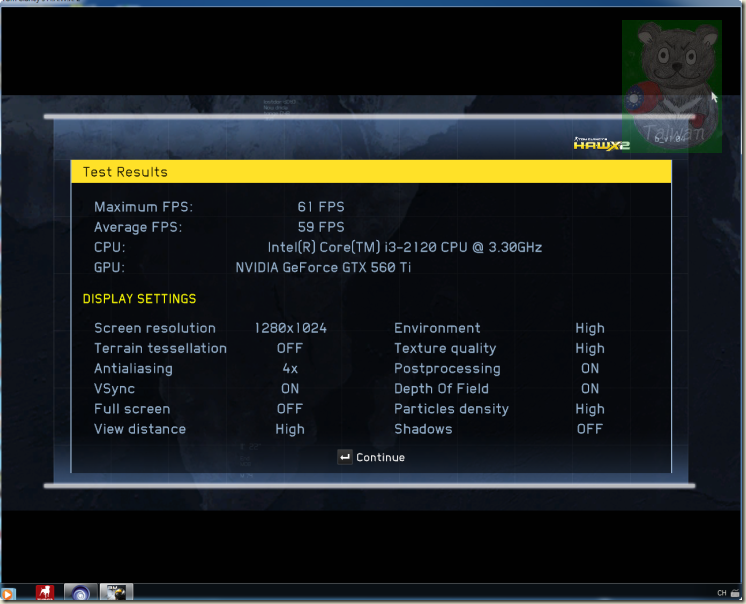746x604 pixels.
Task: Click the Antialiasing label
Action: [x=133, y=369]
